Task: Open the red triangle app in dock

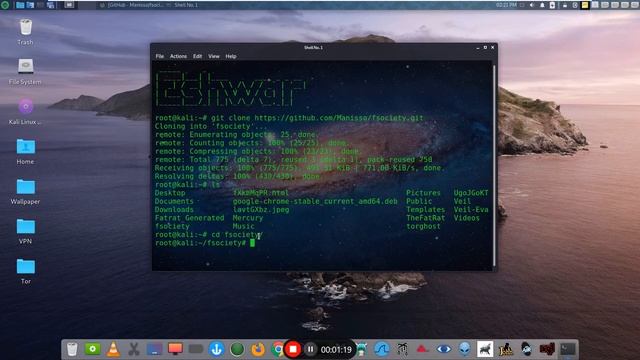Action: point(422,349)
